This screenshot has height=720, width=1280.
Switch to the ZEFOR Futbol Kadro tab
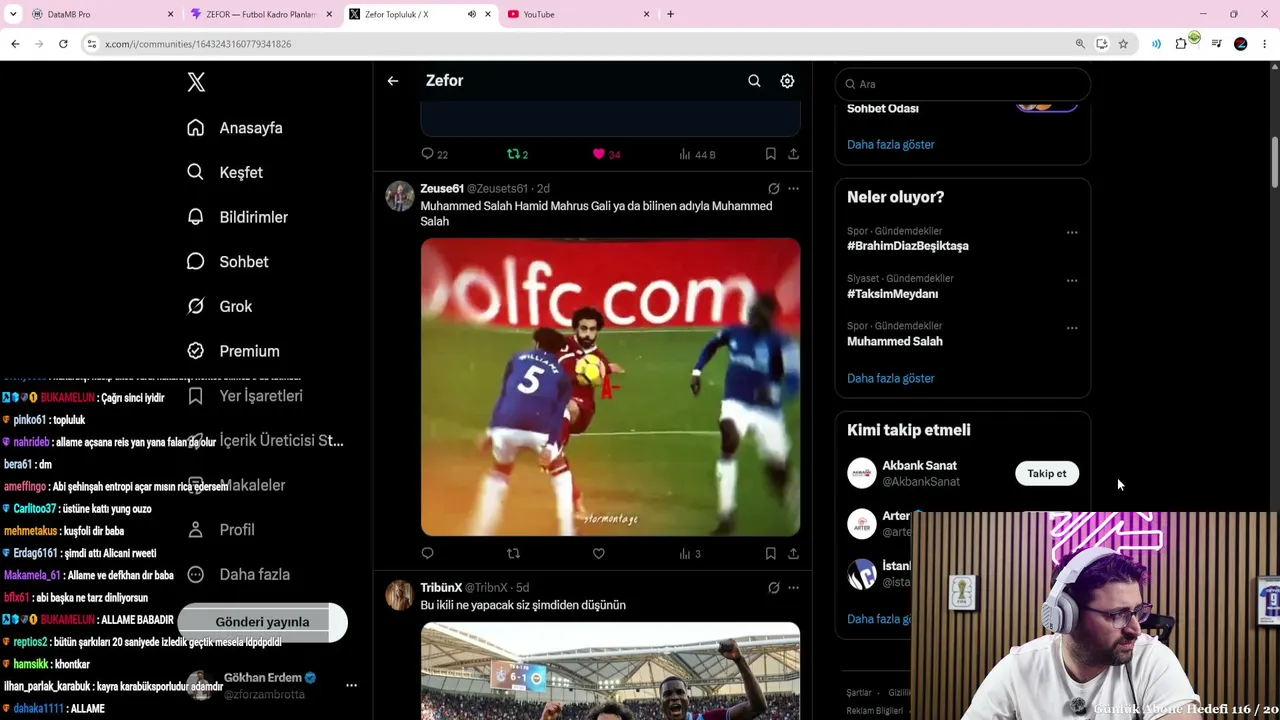(x=260, y=14)
